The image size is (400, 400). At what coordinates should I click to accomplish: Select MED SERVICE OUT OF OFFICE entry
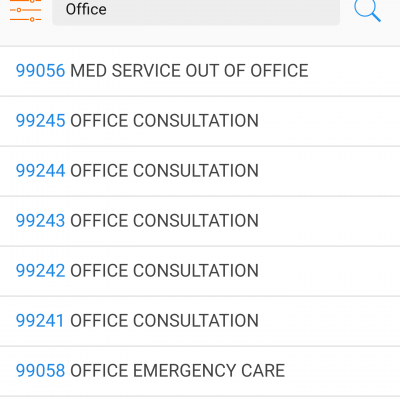pos(189,71)
